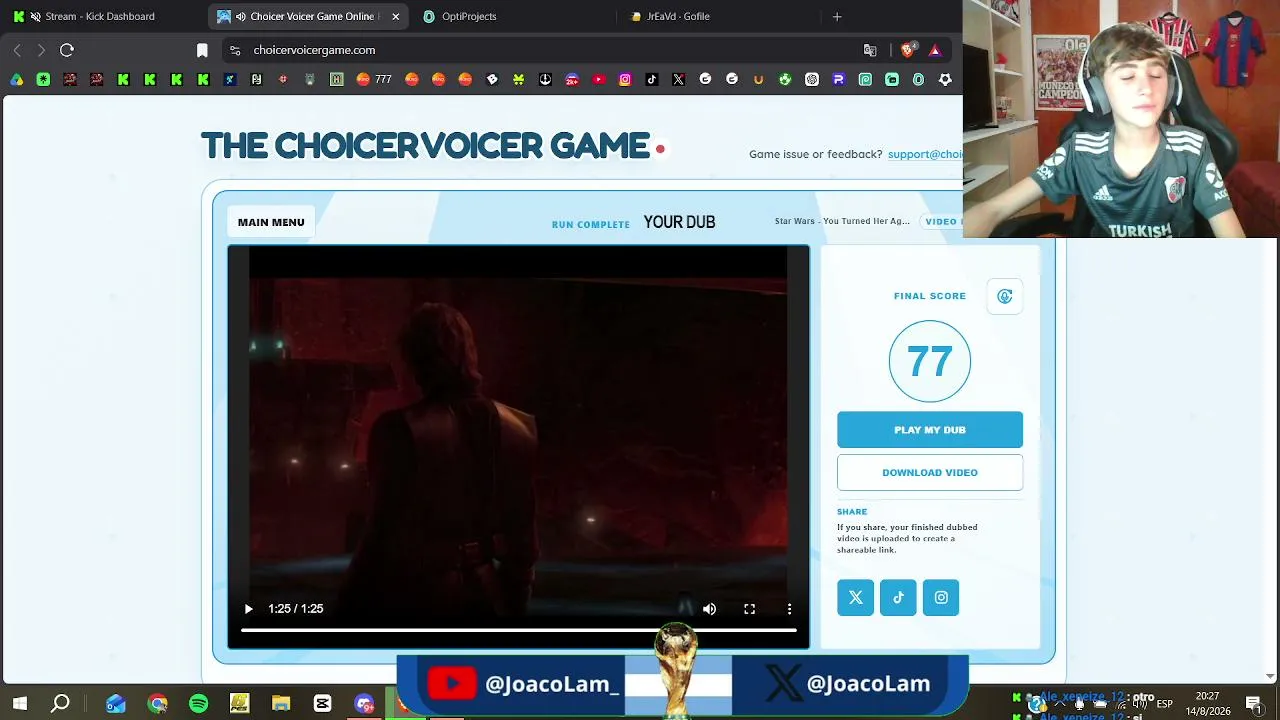Image resolution: width=1280 pixels, height=720 pixels.
Task: Click the DOWNLOAD VIDEO button
Action: tap(930, 473)
